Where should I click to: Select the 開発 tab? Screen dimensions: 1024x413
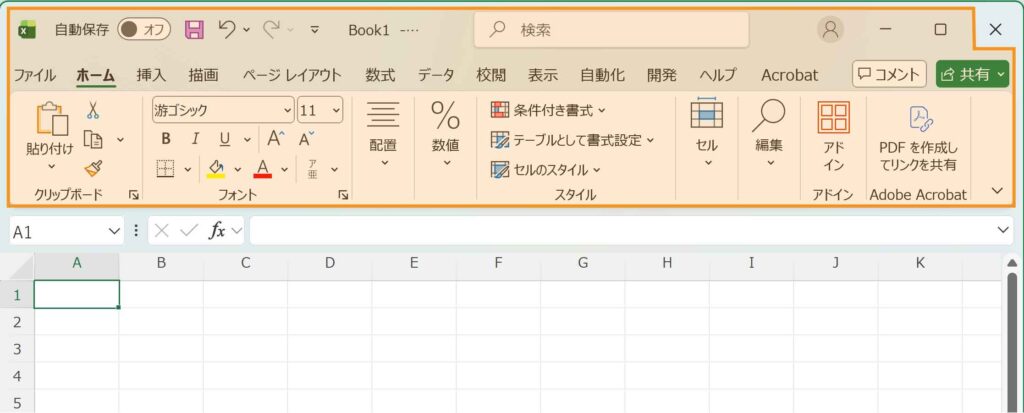pyautogui.click(x=662, y=75)
